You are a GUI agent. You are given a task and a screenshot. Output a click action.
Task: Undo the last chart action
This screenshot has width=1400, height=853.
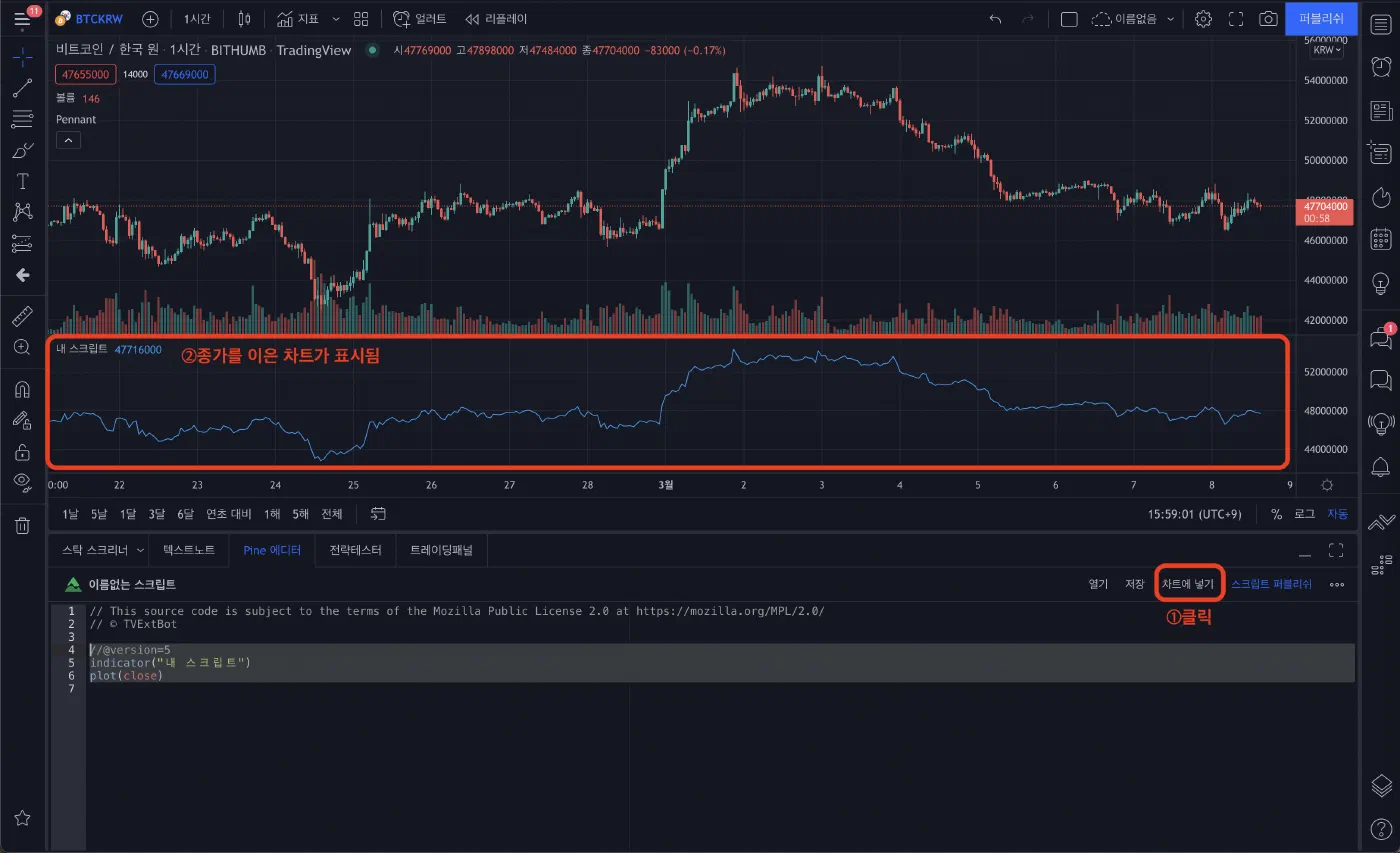[x=994, y=19]
